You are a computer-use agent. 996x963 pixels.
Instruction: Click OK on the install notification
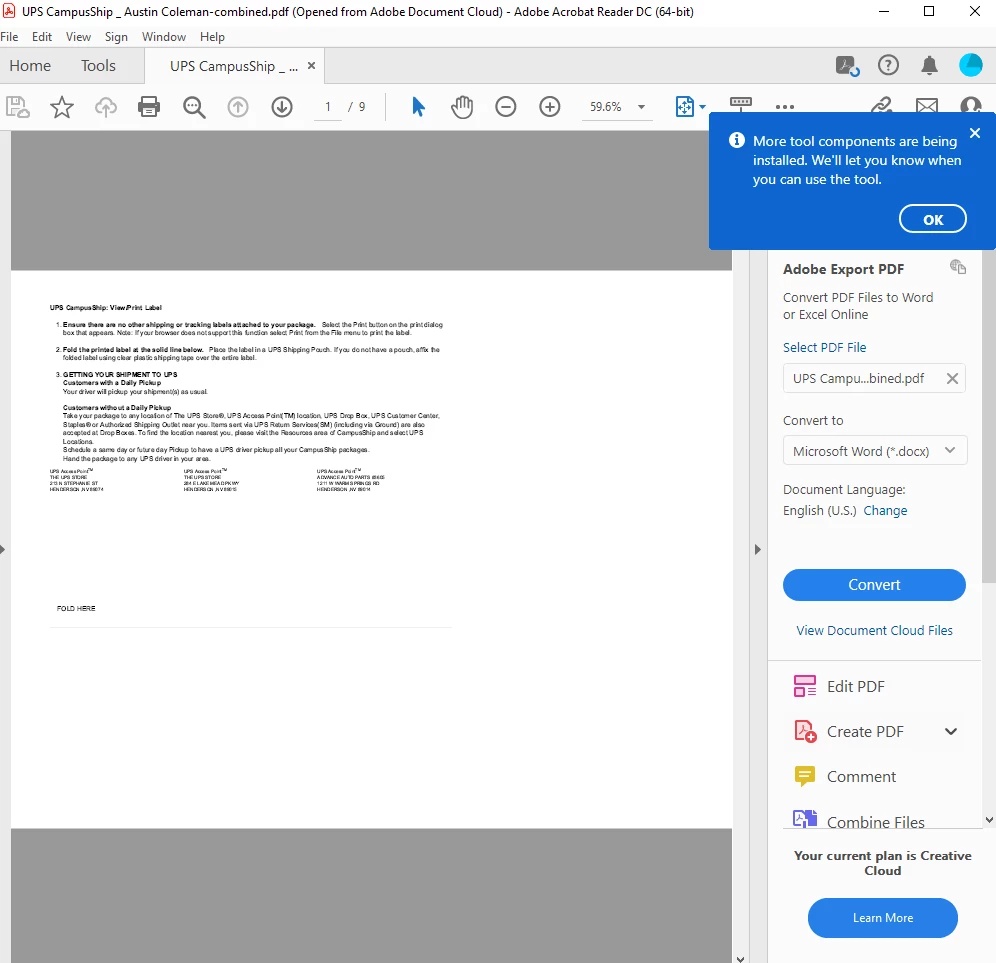932,219
